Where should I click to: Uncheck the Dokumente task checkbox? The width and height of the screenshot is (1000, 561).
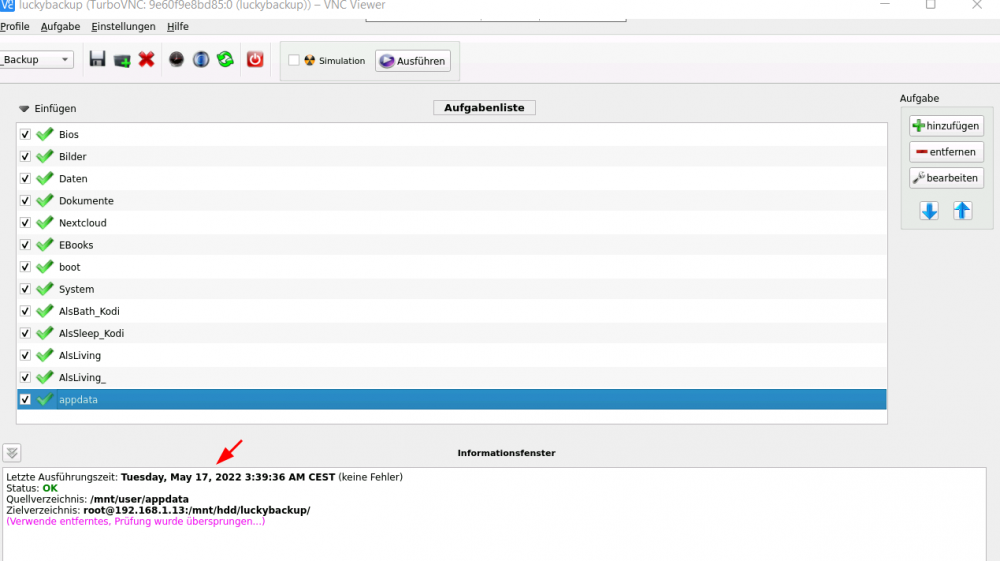[25, 201]
